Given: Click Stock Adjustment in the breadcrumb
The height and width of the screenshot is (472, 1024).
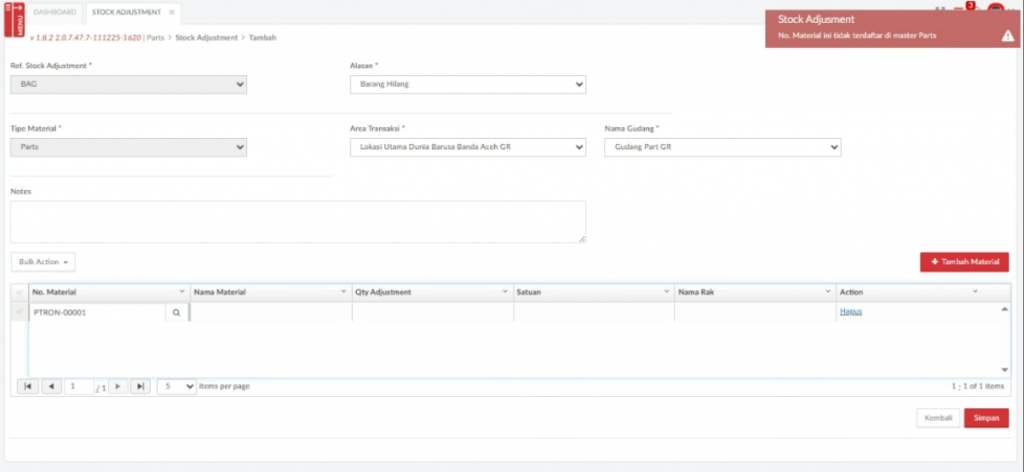Looking at the screenshot, I should pyautogui.click(x=205, y=37).
